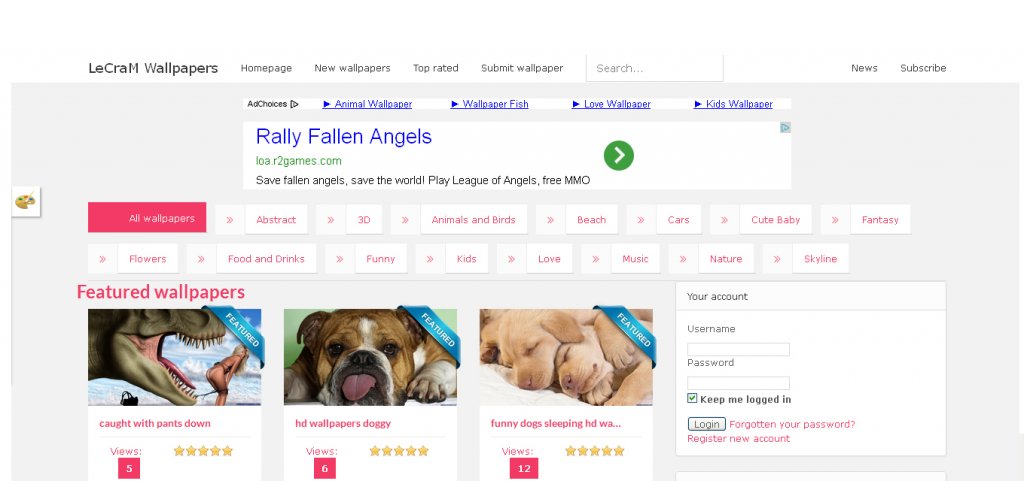Click the green arrow ad button

click(x=618, y=155)
